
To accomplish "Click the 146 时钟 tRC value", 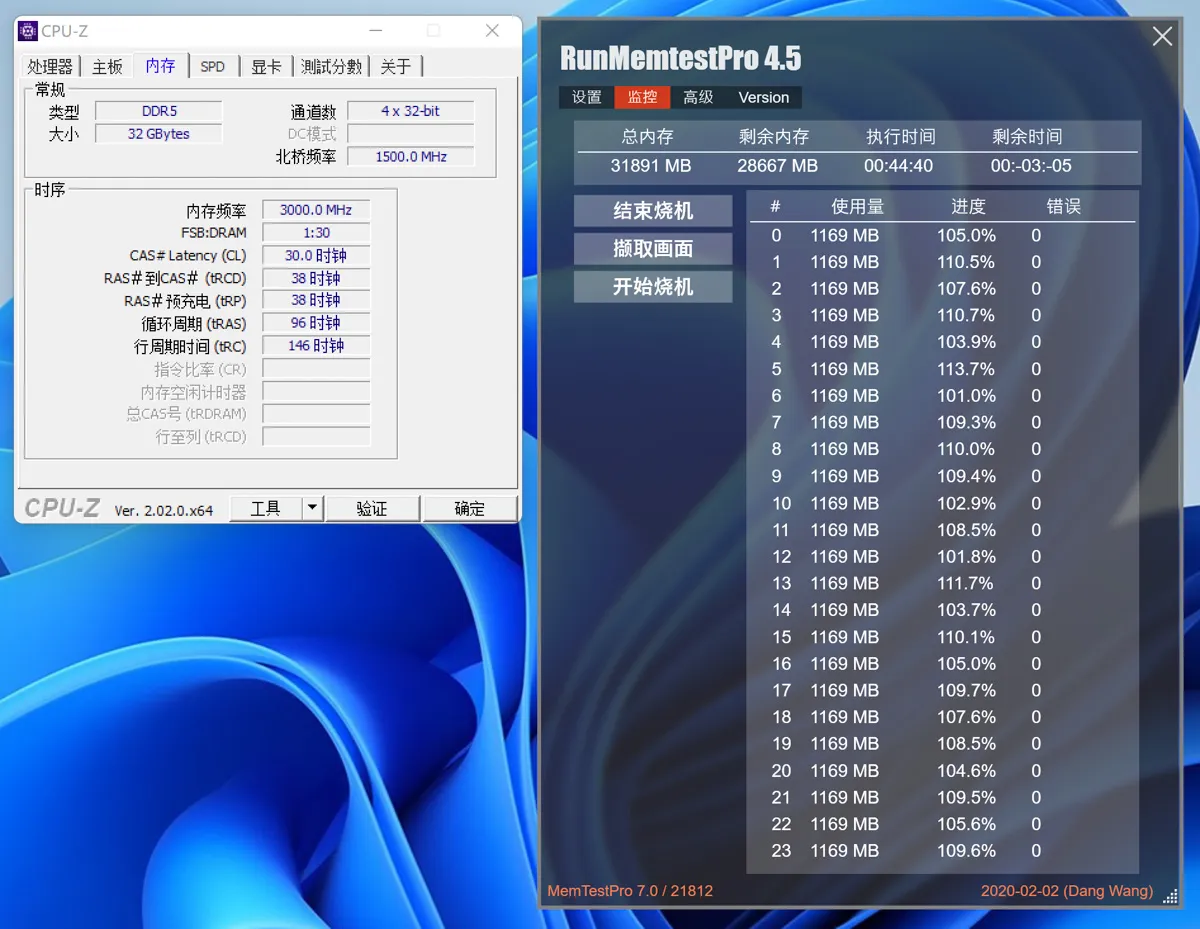I will click(x=316, y=345).
